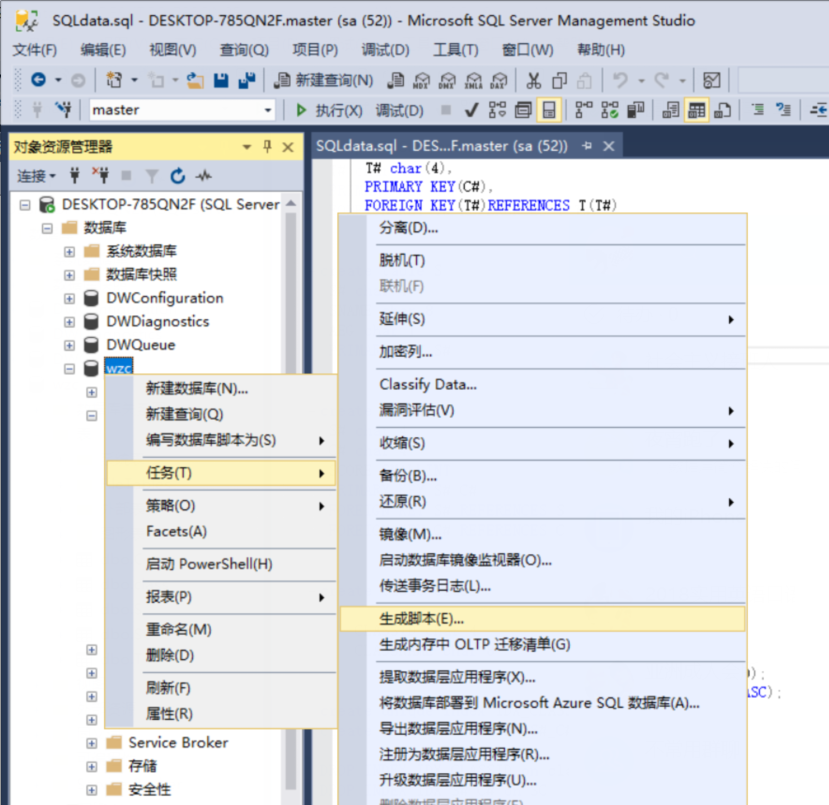
Task: Expand the DWDiagnostics database
Action: coord(69,322)
